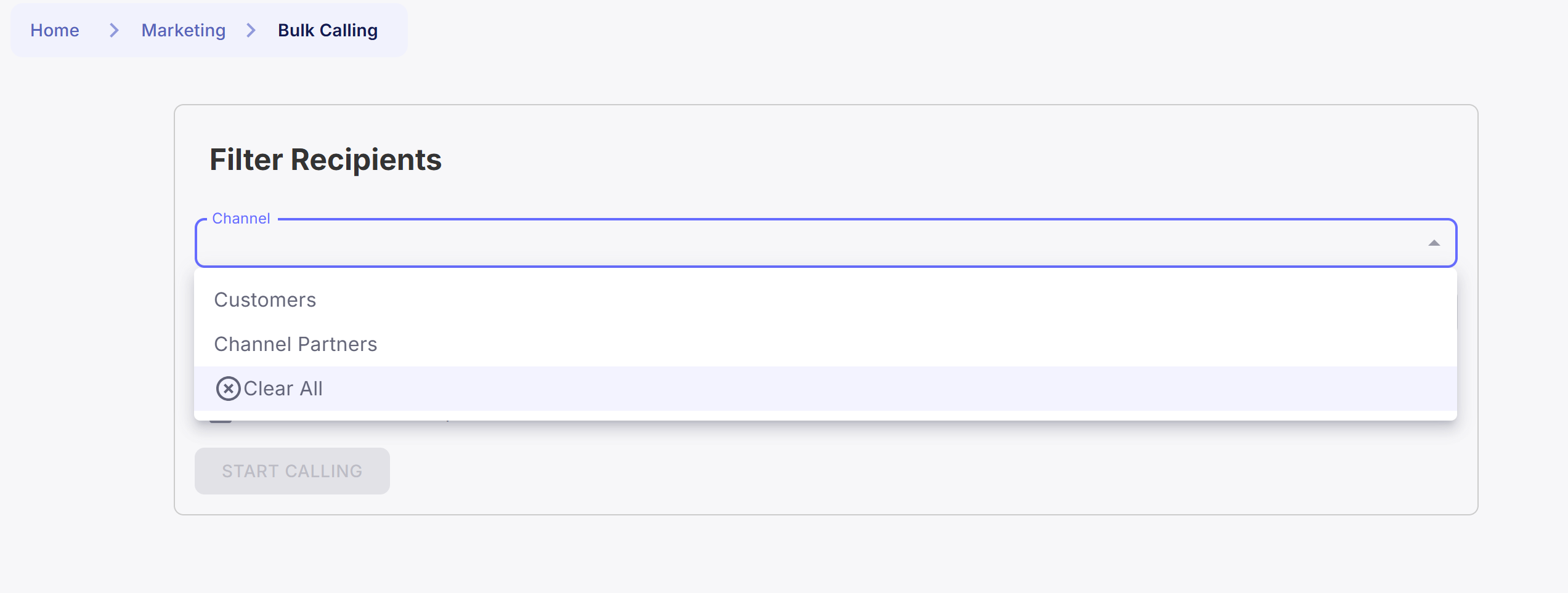
Task: Click the chevron separator after Home
Action: [114, 30]
